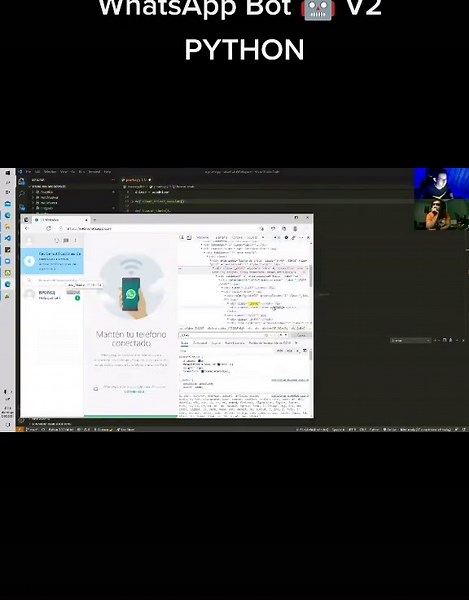Reload the WhatsApp Web page
Image resolution: width=469 pixels, height=600 pixels.
coord(49,228)
